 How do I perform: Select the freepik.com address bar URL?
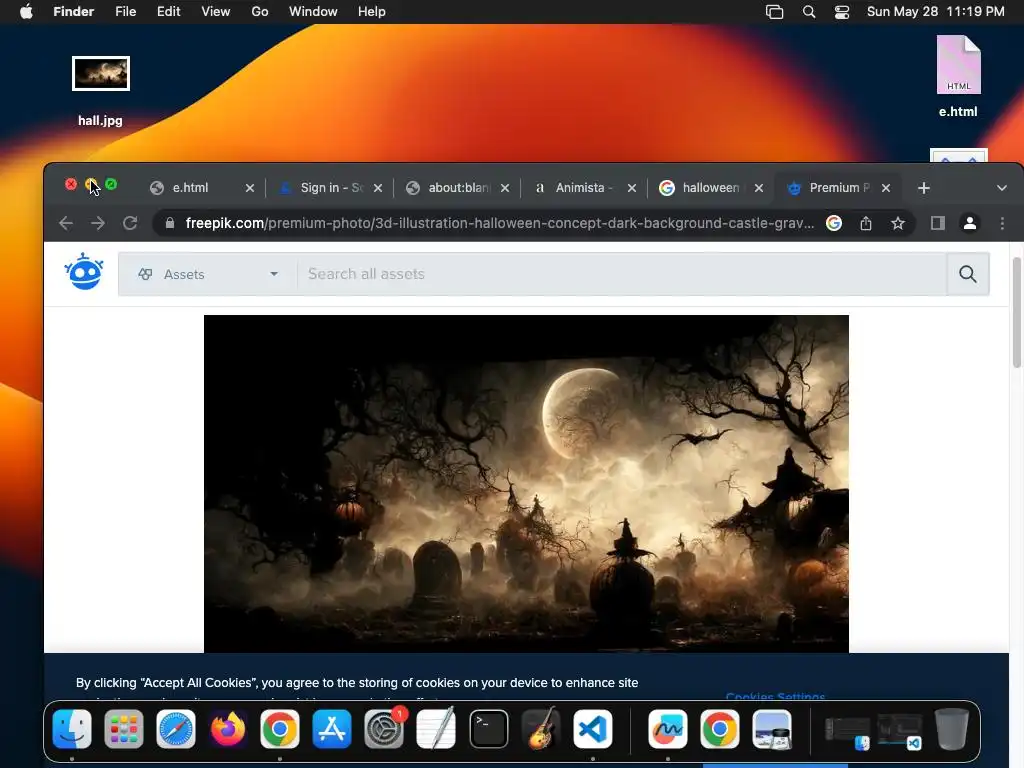coord(500,223)
